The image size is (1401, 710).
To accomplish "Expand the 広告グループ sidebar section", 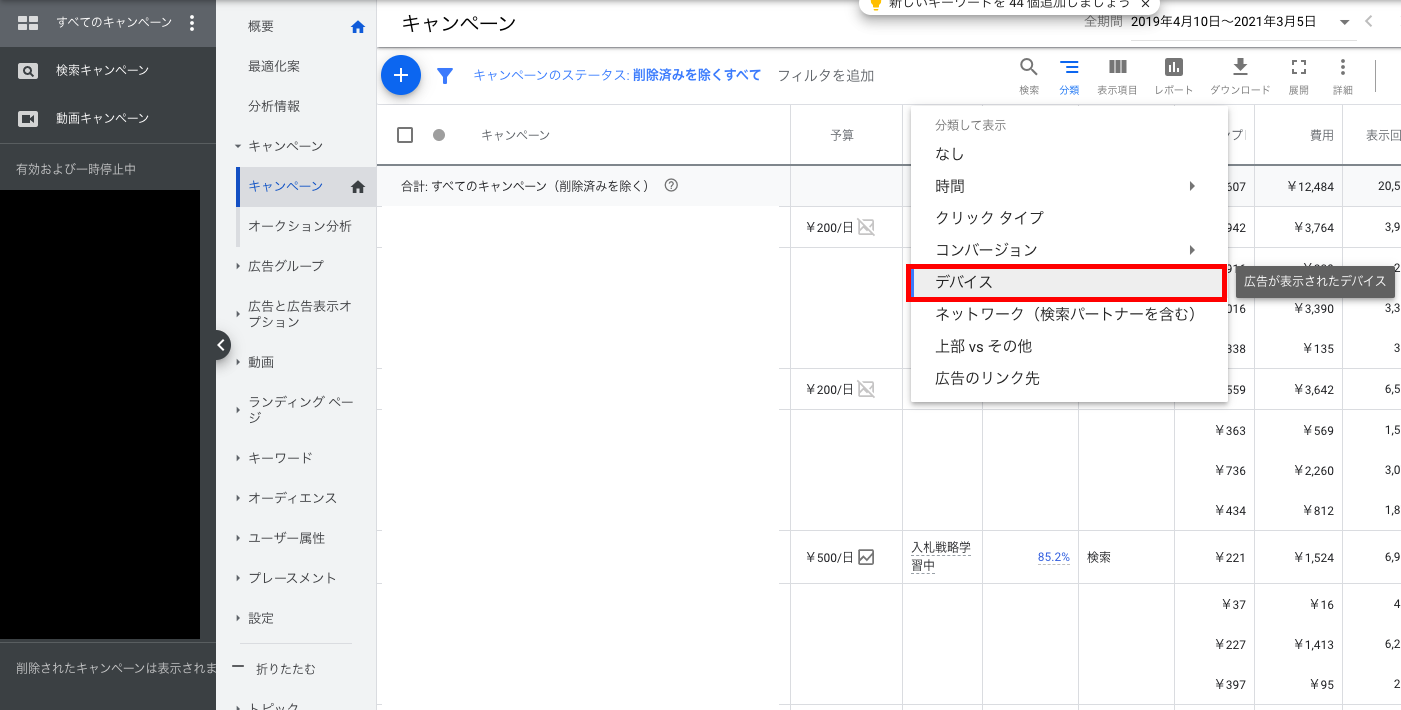I will 285,266.
